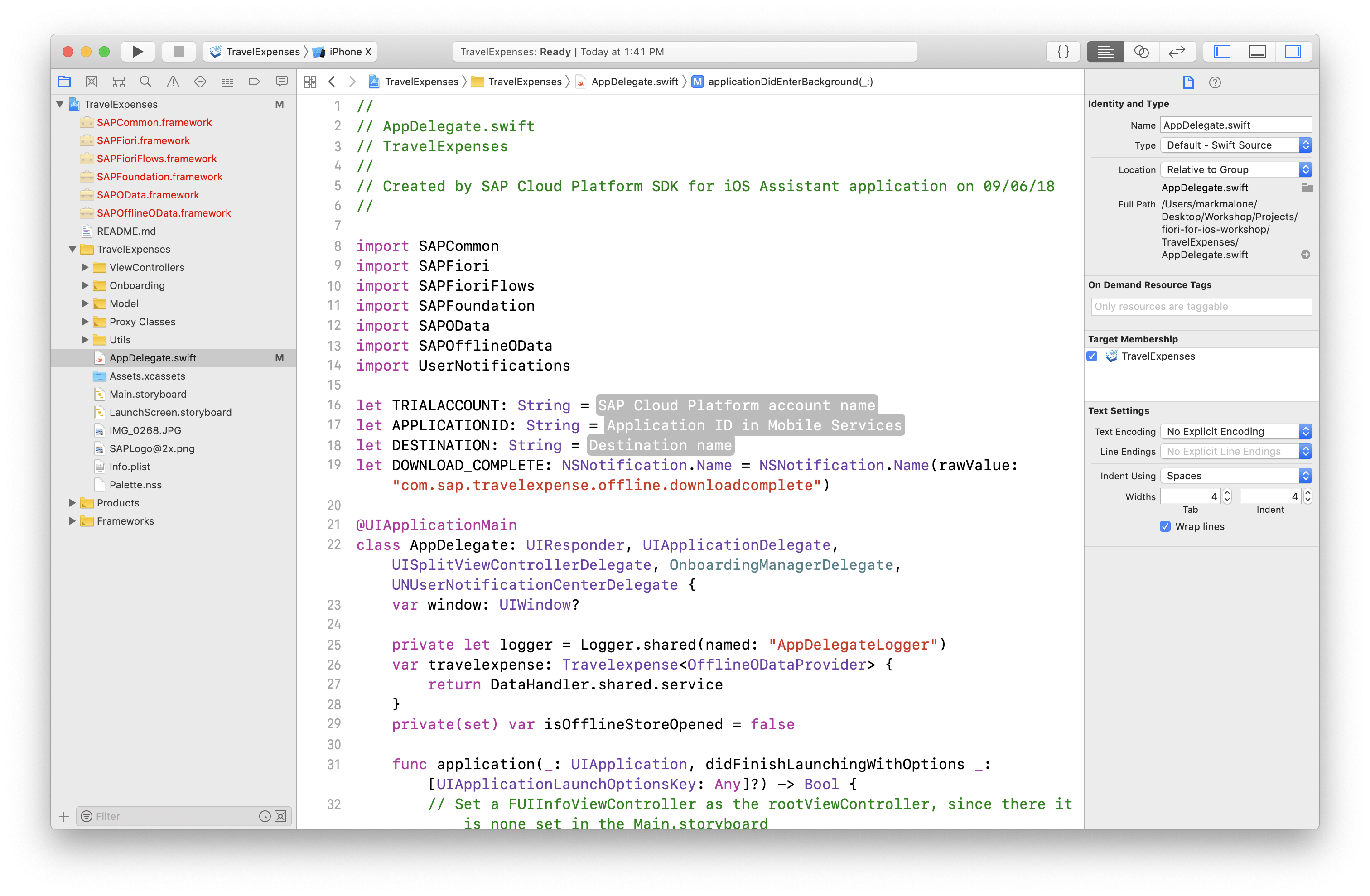
Task: Toggle the Inspectors panel visibility
Action: pyautogui.click(x=1293, y=52)
